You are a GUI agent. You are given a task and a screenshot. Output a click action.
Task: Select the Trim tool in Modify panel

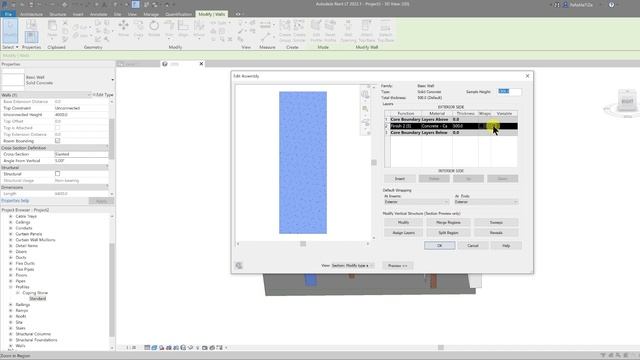tap(169, 29)
